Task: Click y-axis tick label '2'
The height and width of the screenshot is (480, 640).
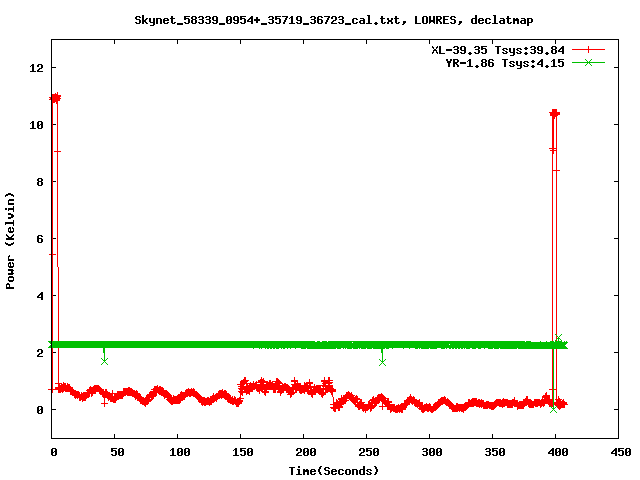Action: click(40, 353)
